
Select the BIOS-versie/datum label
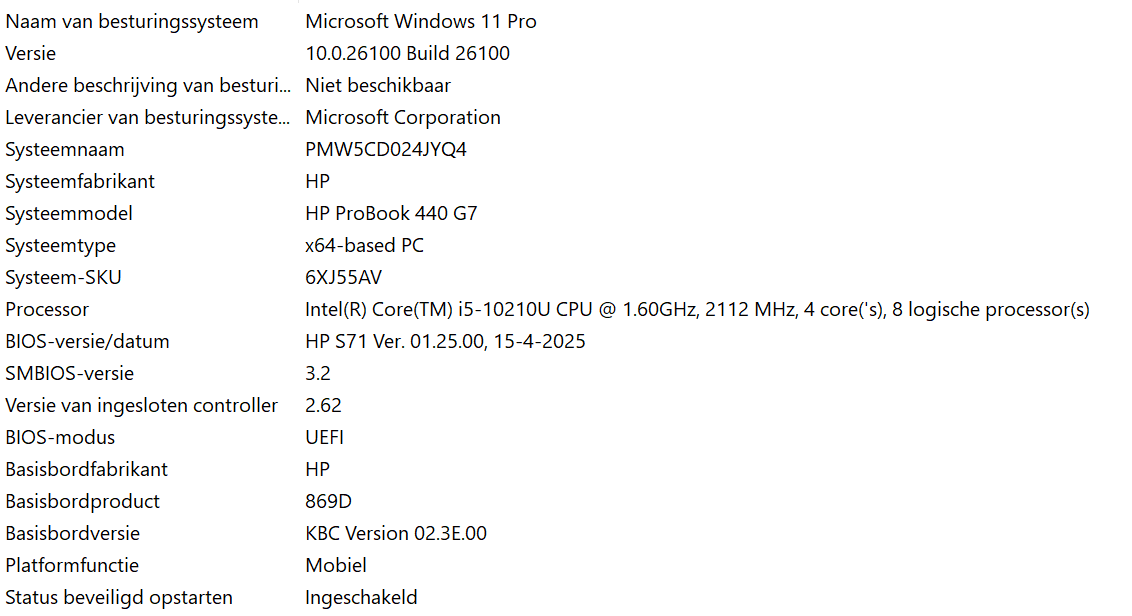[x=87, y=342]
